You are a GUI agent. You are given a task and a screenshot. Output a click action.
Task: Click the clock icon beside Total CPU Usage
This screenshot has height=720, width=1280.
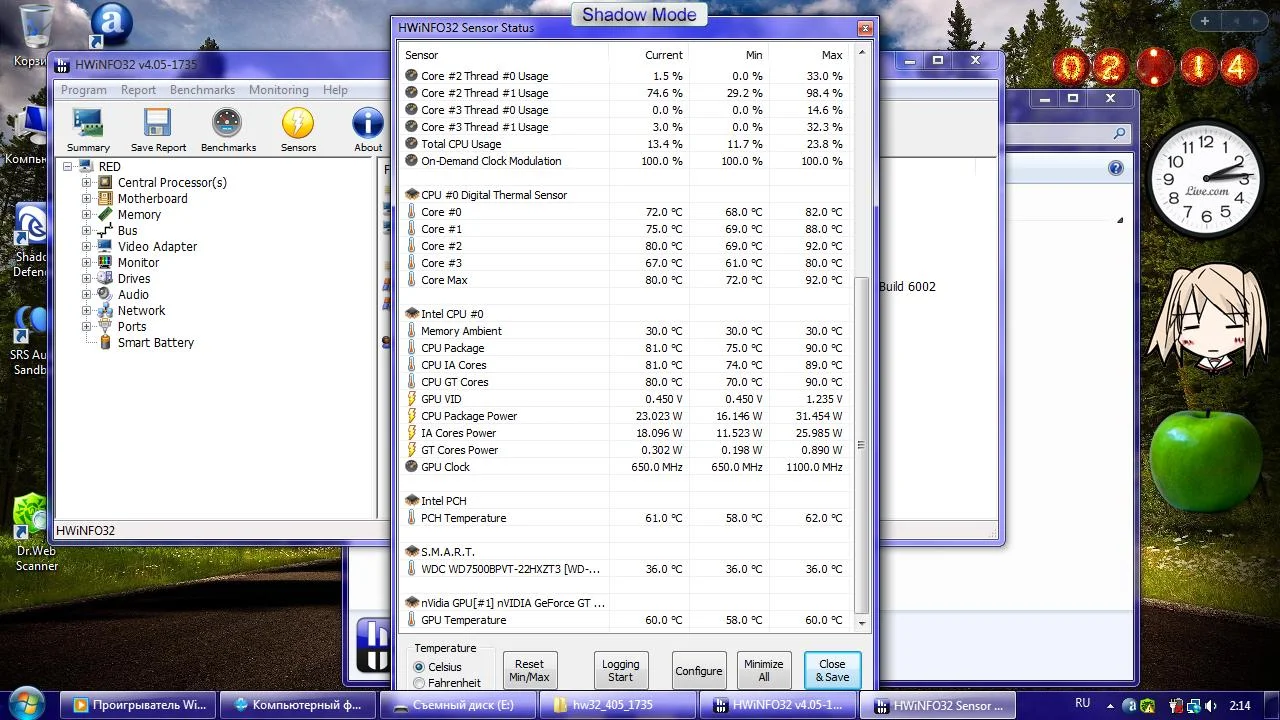pos(412,144)
